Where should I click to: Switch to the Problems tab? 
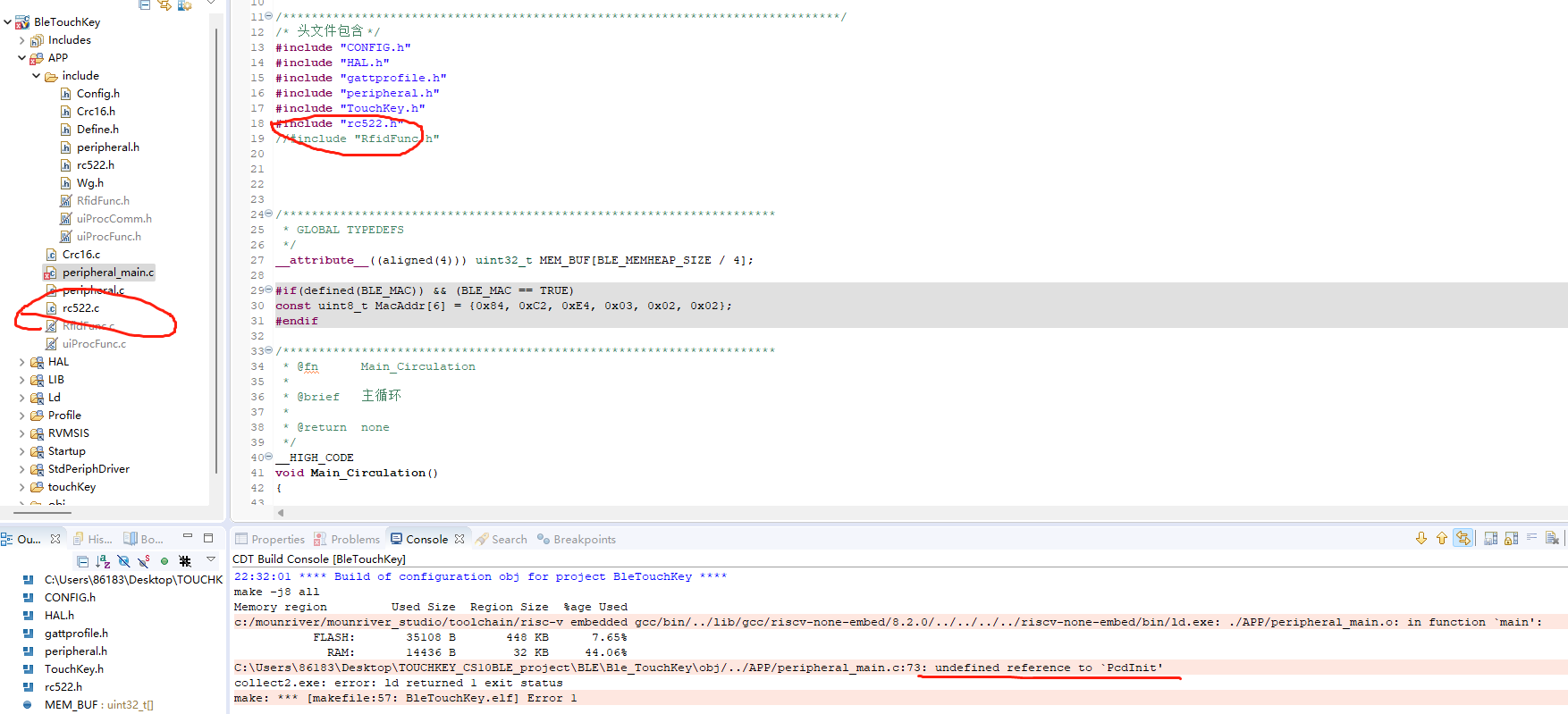[347, 539]
